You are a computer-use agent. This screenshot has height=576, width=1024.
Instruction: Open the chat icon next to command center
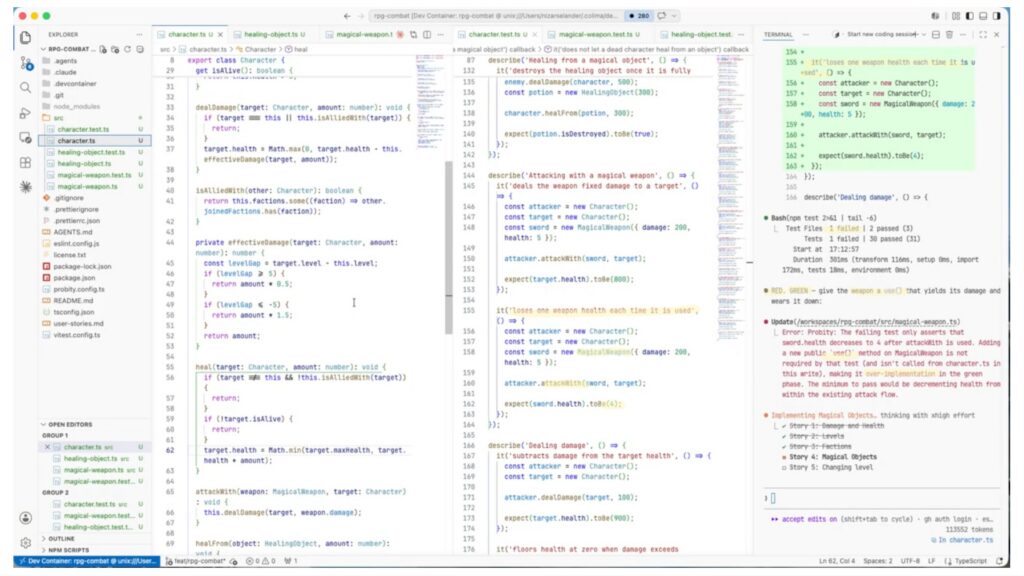pos(662,16)
